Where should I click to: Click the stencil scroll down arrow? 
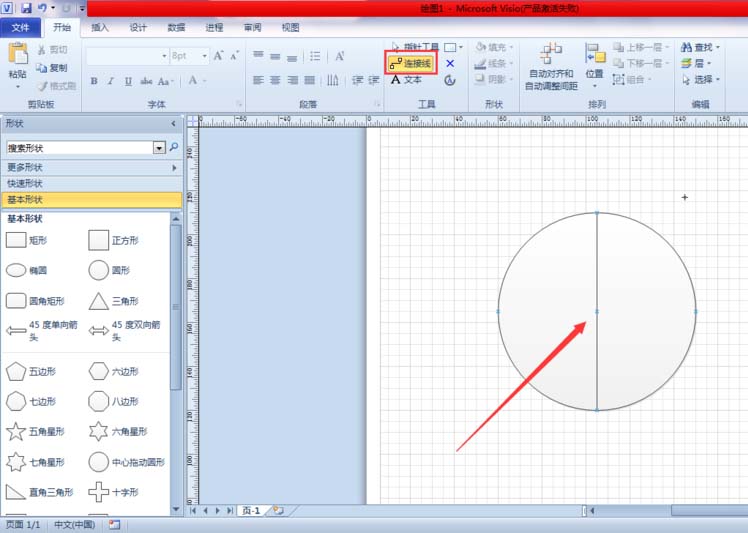(176, 509)
